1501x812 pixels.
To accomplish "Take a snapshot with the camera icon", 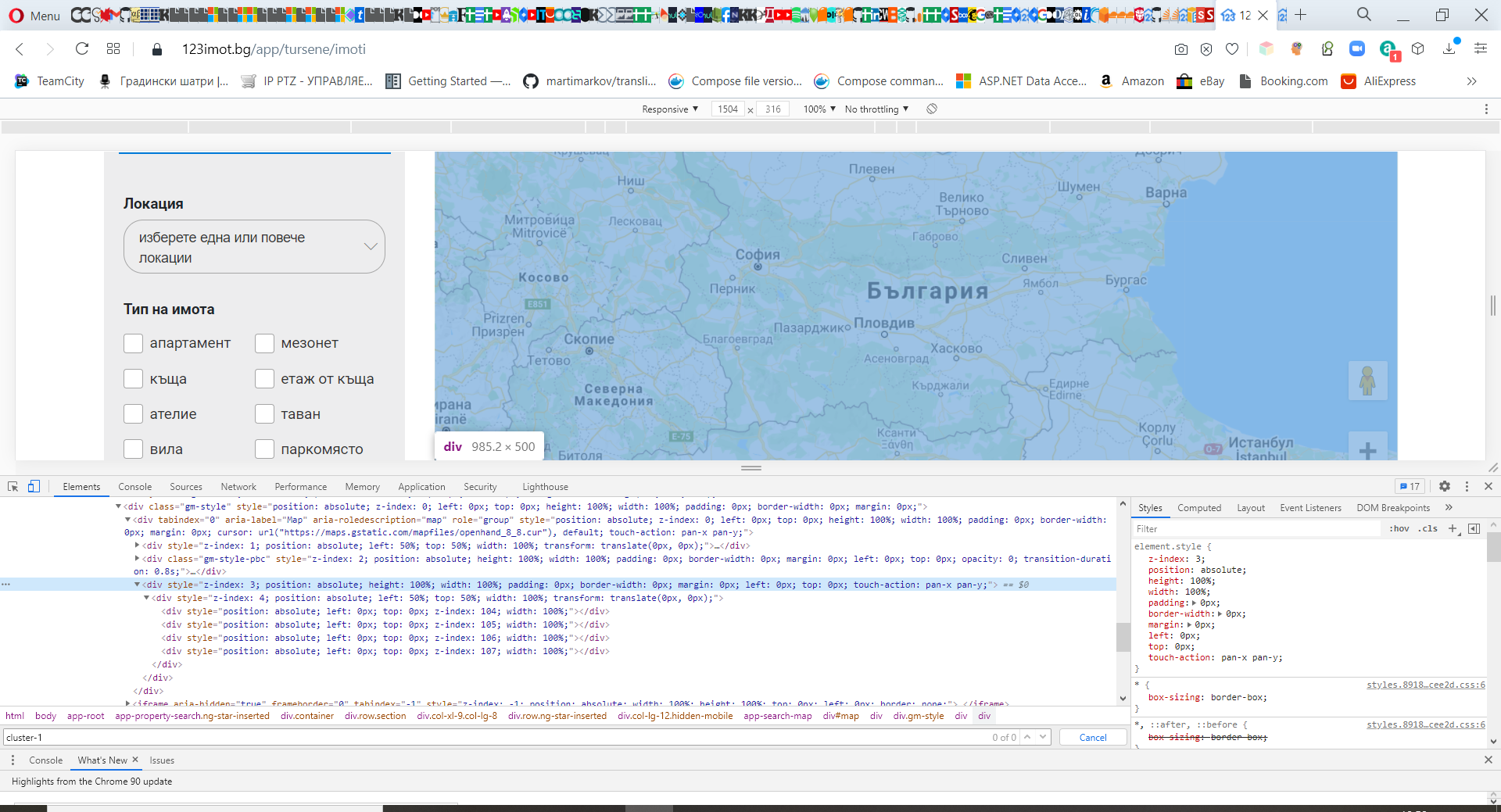I will pyautogui.click(x=1181, y=48).
